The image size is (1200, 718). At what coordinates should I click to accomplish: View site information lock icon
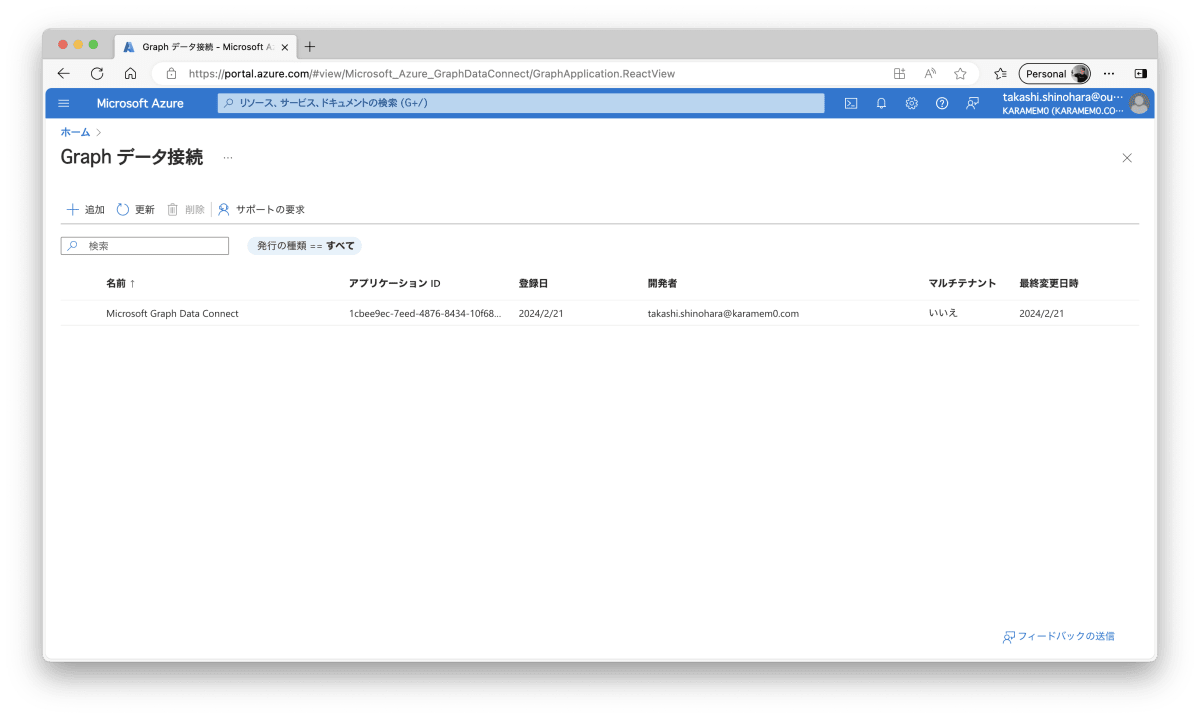[171, 73]
